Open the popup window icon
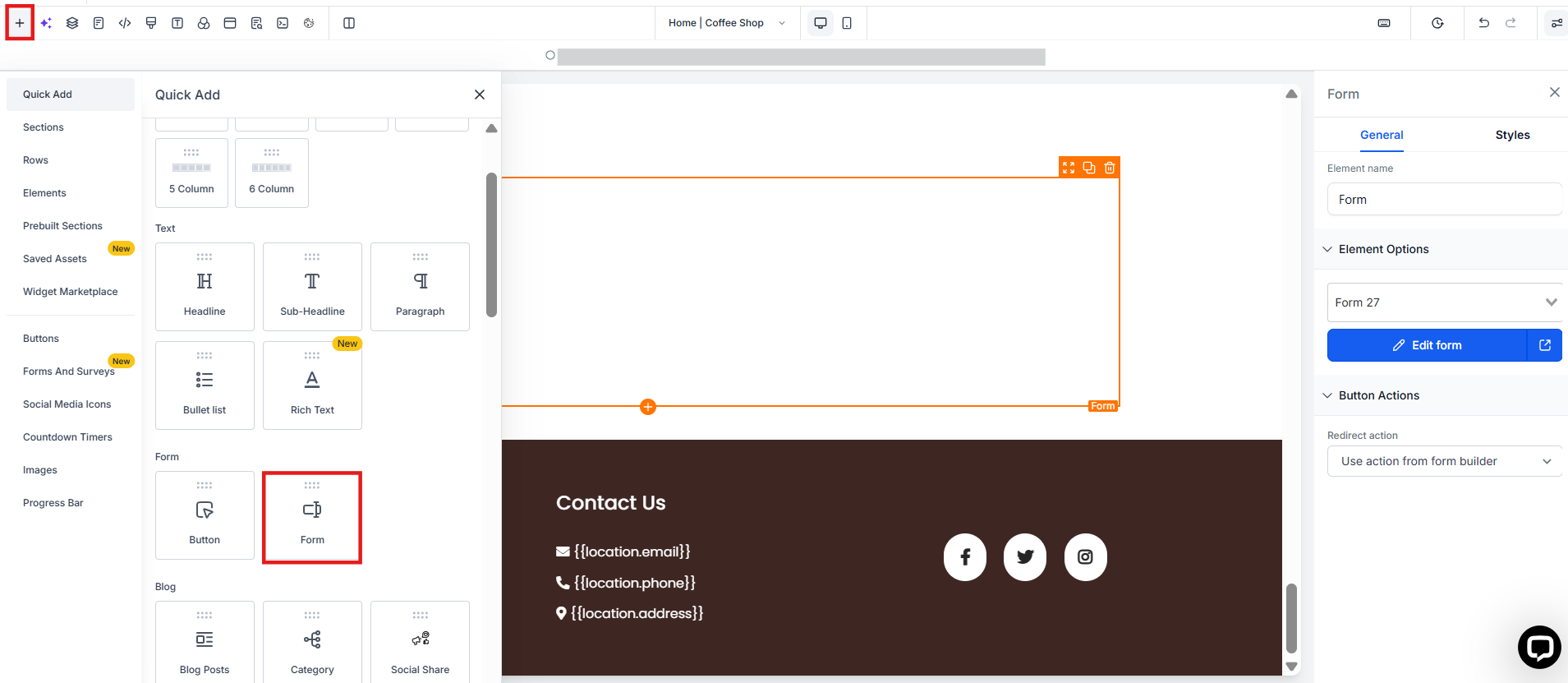The width and height of the screenshot is (1568, 683). click(x=230, y=23)
